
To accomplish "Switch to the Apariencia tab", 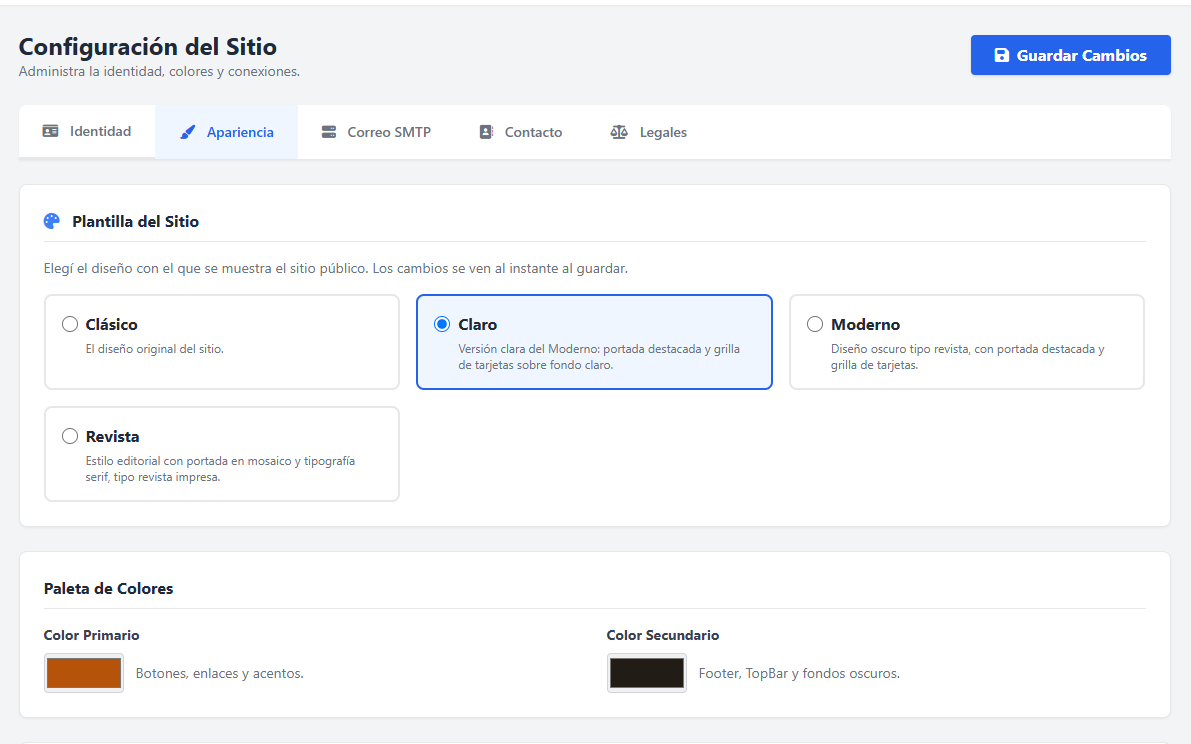I will tap(226, 132).
